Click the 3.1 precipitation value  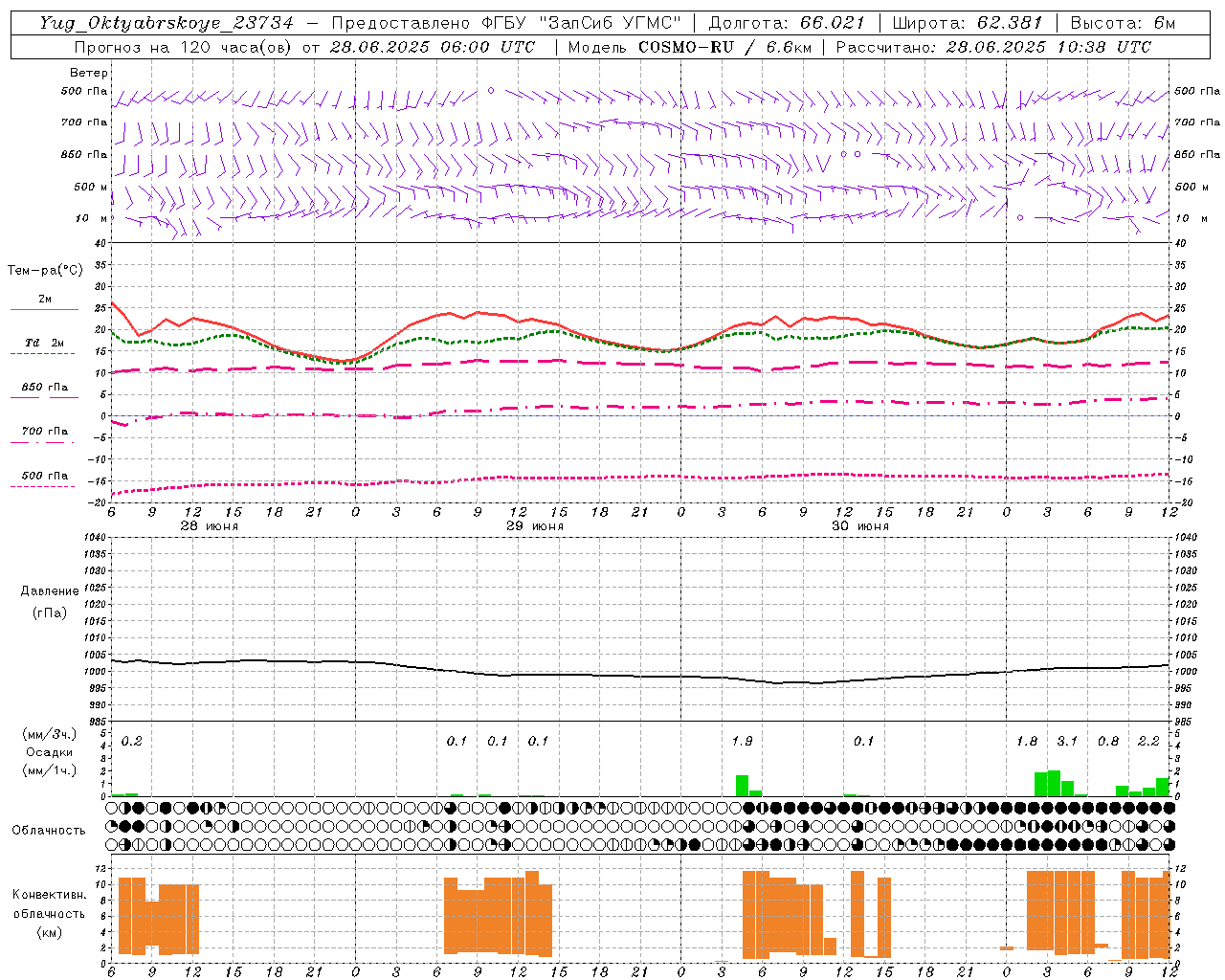1067,741
